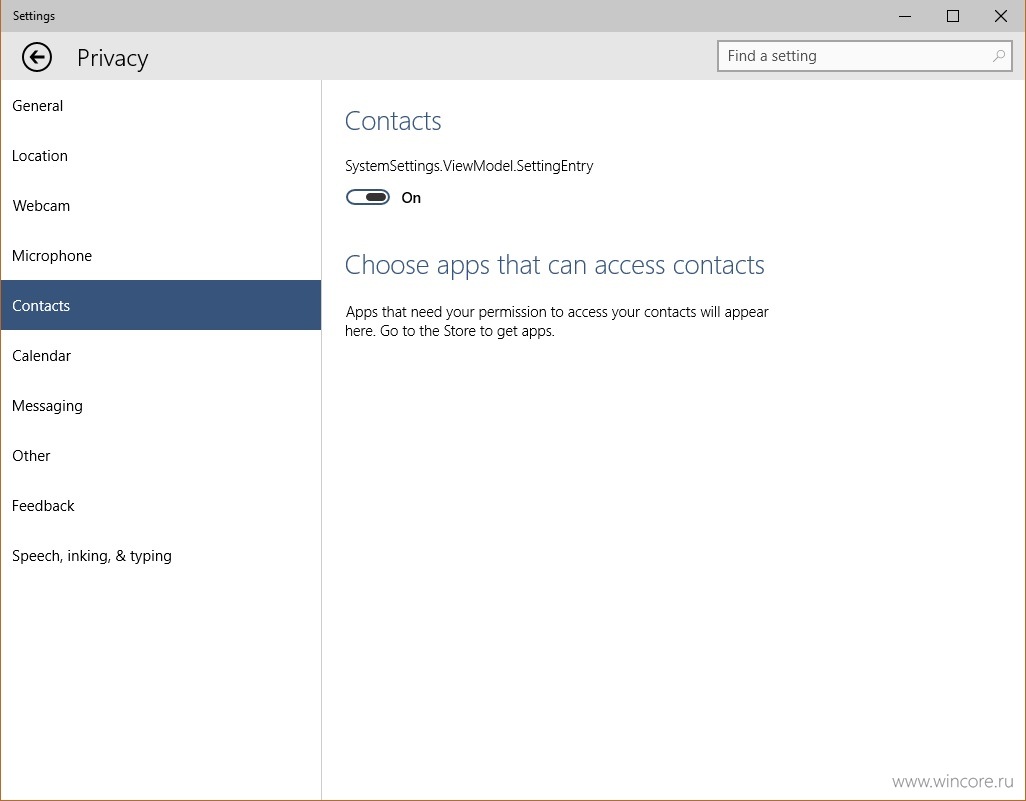Select Webcam in the sidebar
The image size is (1026, 801).
161,205
